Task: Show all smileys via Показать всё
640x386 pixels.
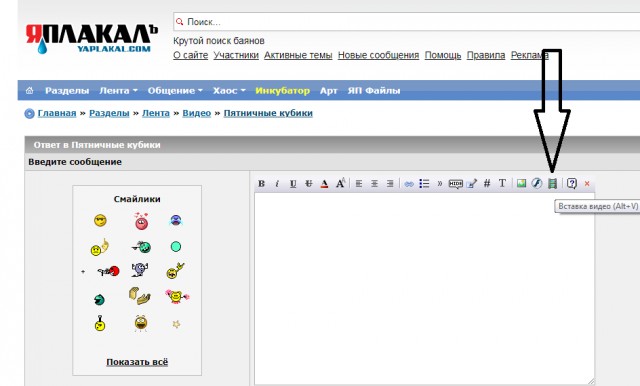Action: coord(137,362)
